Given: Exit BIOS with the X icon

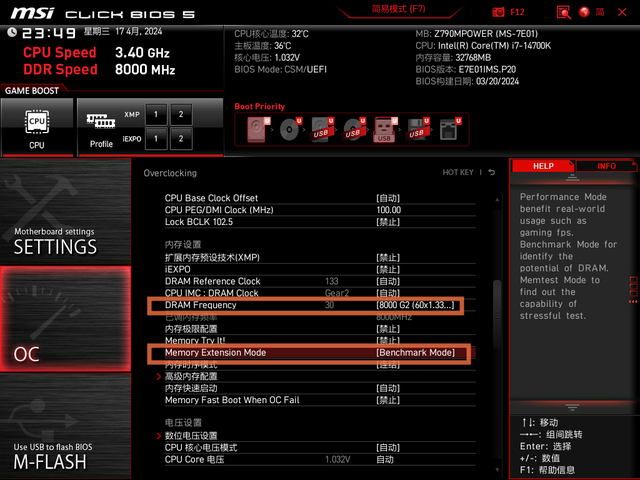Looking at the screenshot, I should pyautogui.click(x=622, y=12).
